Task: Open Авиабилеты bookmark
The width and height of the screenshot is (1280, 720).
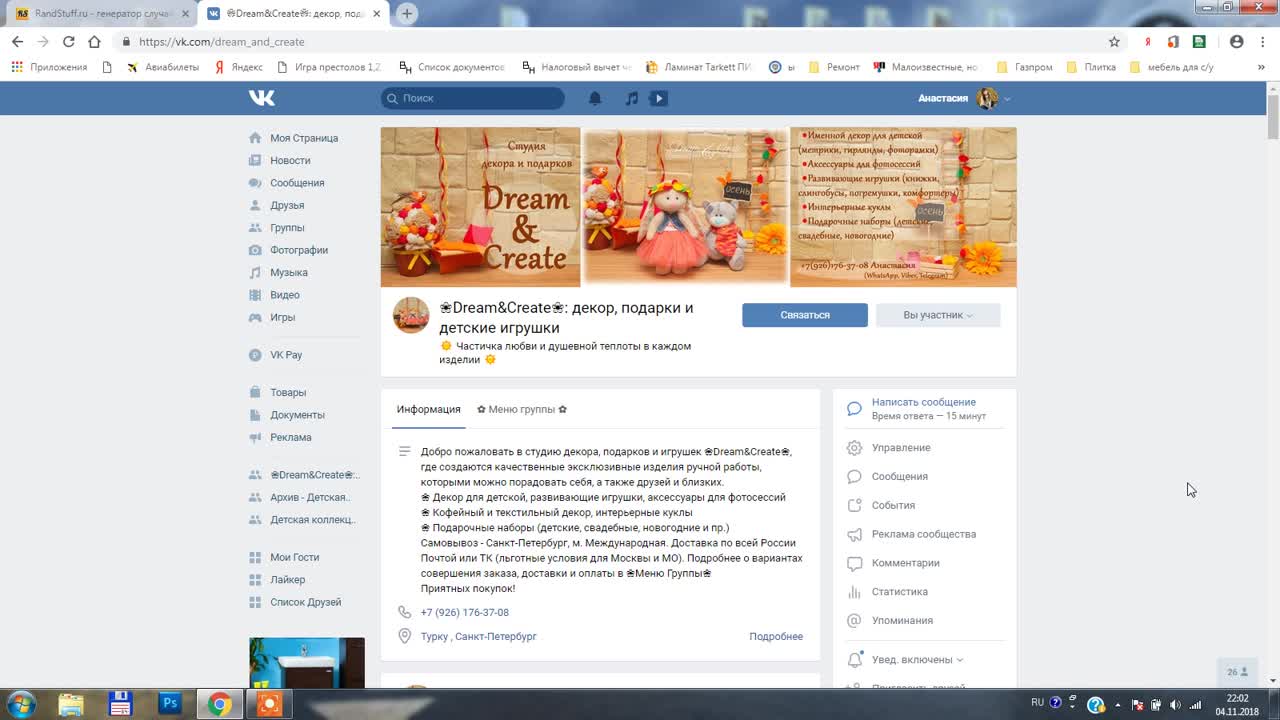Action: coord(162,67)
